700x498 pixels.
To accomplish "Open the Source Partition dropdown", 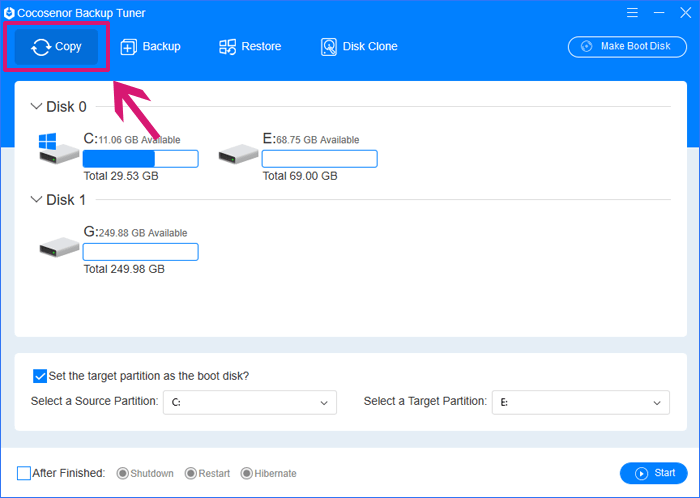I will [x=250, y=403].
